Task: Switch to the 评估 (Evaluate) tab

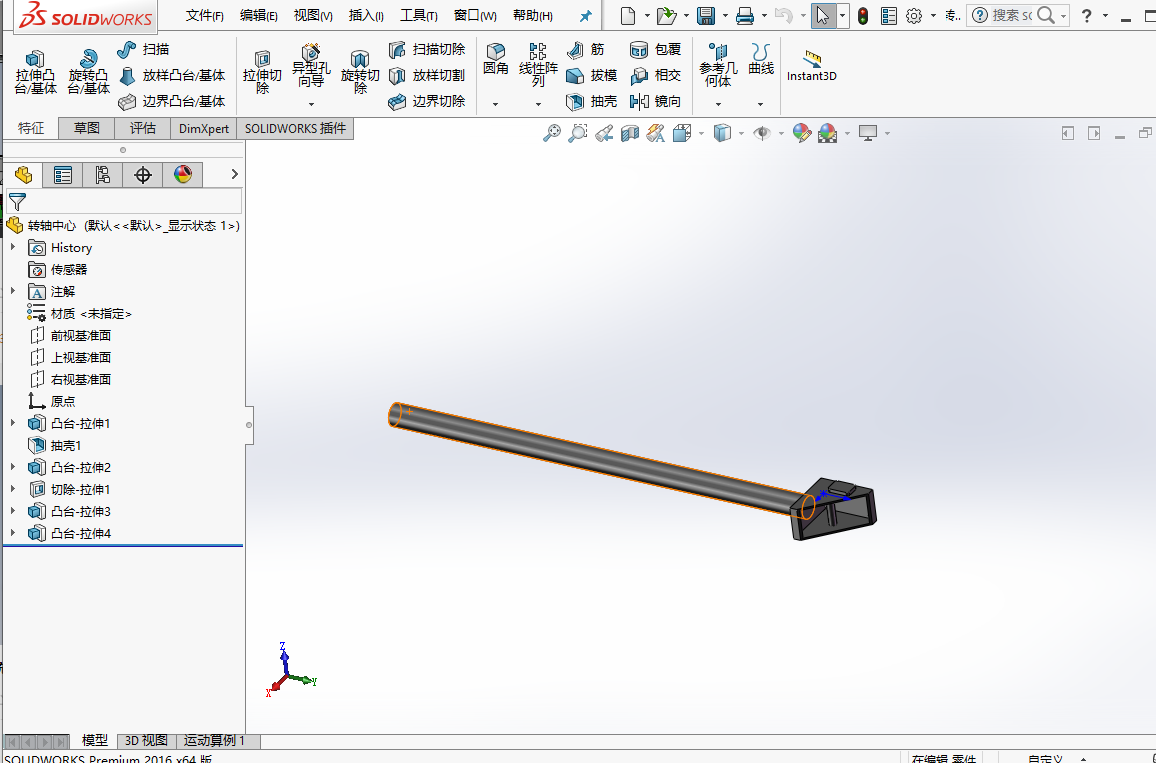Action: (x=142, y=128)
